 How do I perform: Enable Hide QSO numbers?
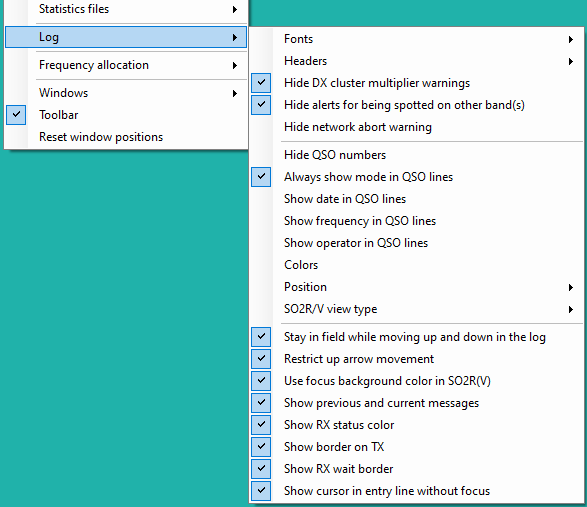(416, 155)
